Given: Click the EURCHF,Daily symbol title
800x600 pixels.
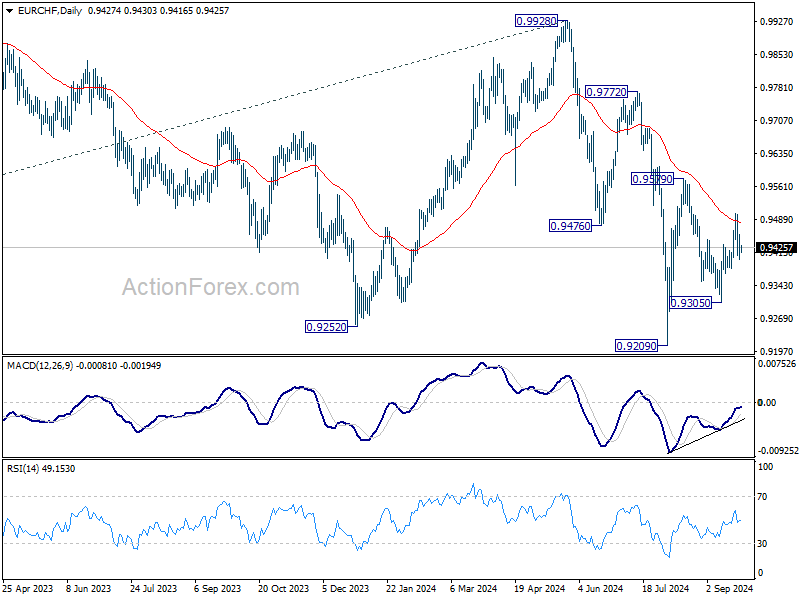Looking at the screenshot, I should point(49,11).
